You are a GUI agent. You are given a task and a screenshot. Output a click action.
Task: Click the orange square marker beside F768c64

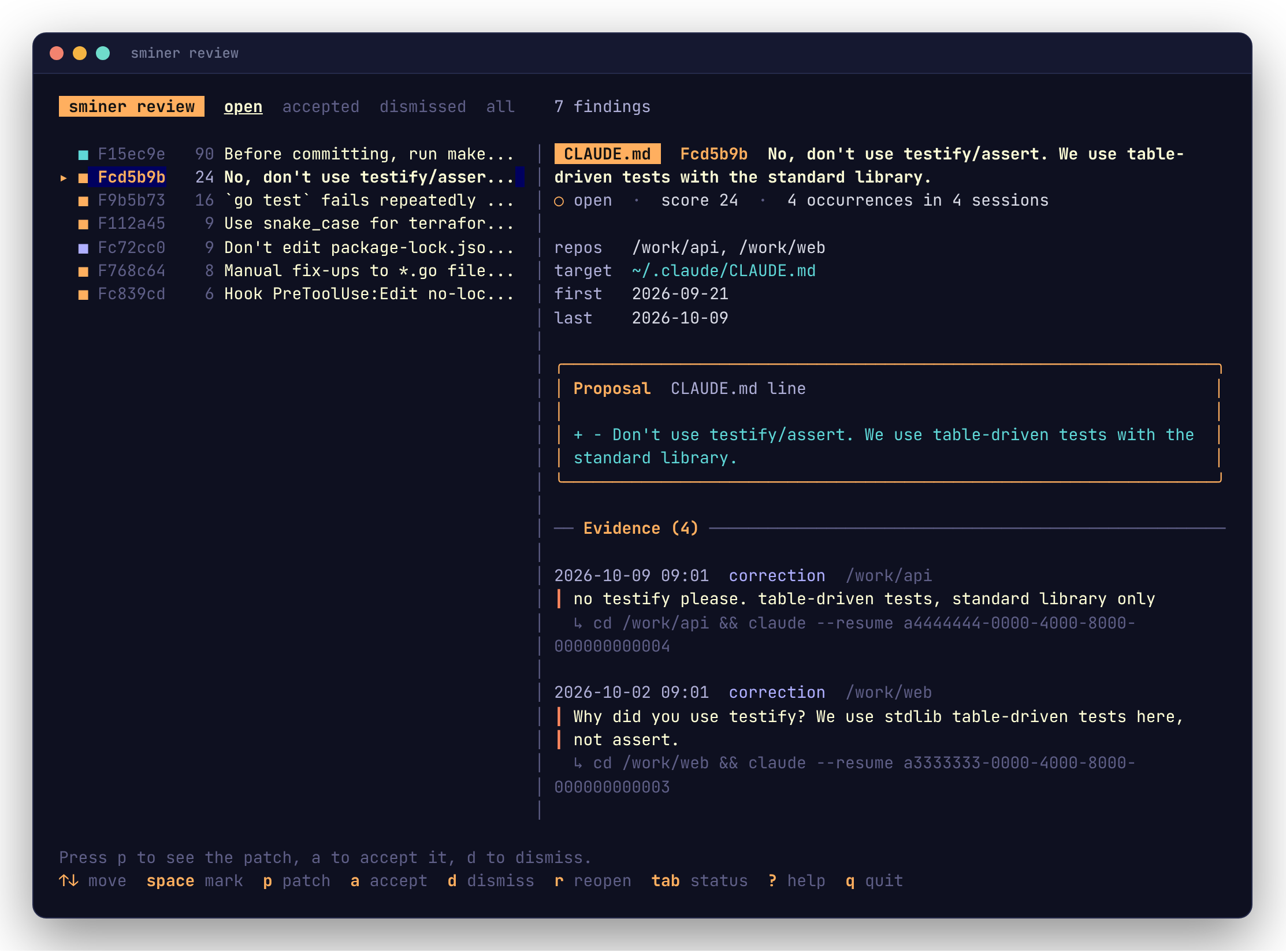click(x=83, y=272)
